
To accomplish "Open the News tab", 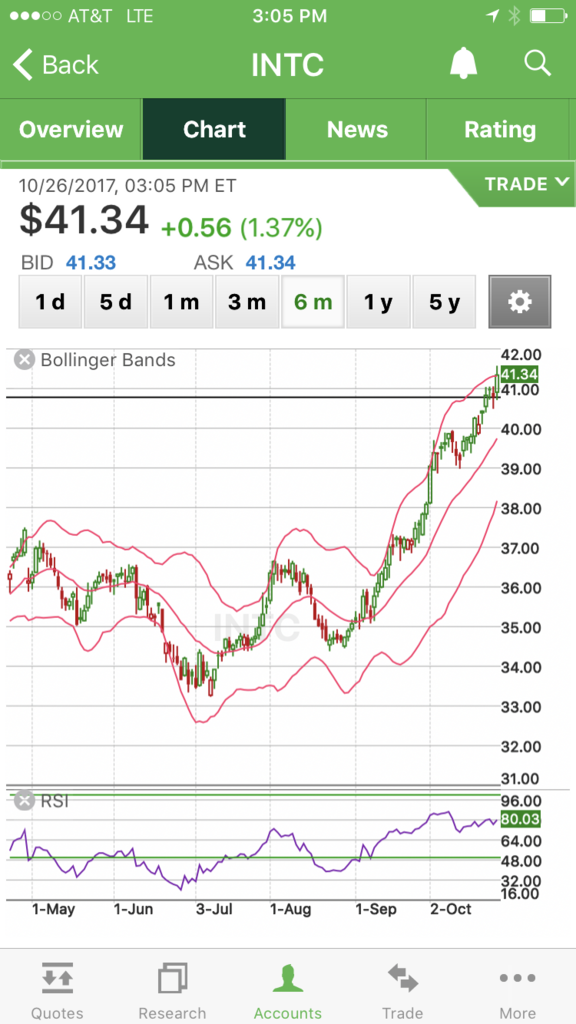I will point(357,129).
